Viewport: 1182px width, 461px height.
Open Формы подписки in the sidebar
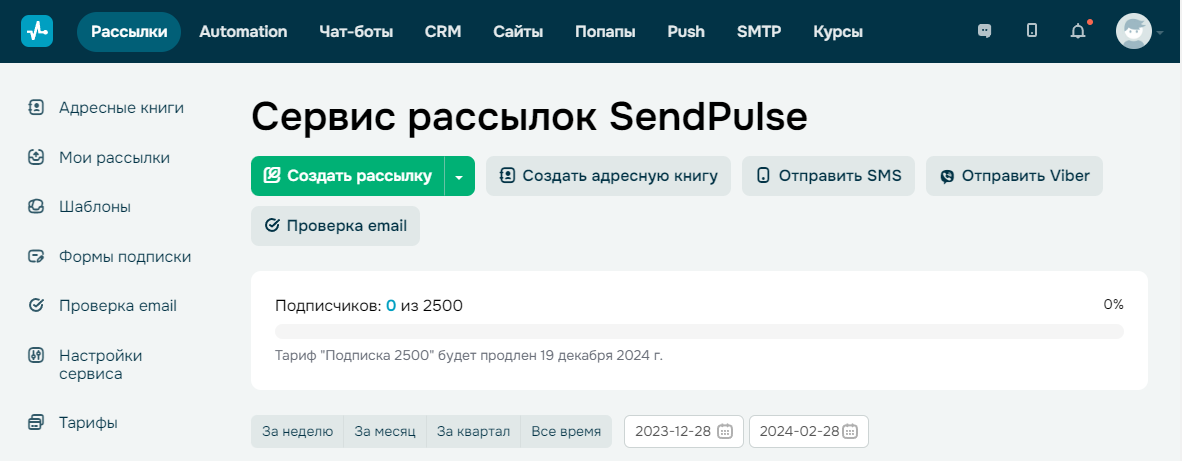(125, 257)
